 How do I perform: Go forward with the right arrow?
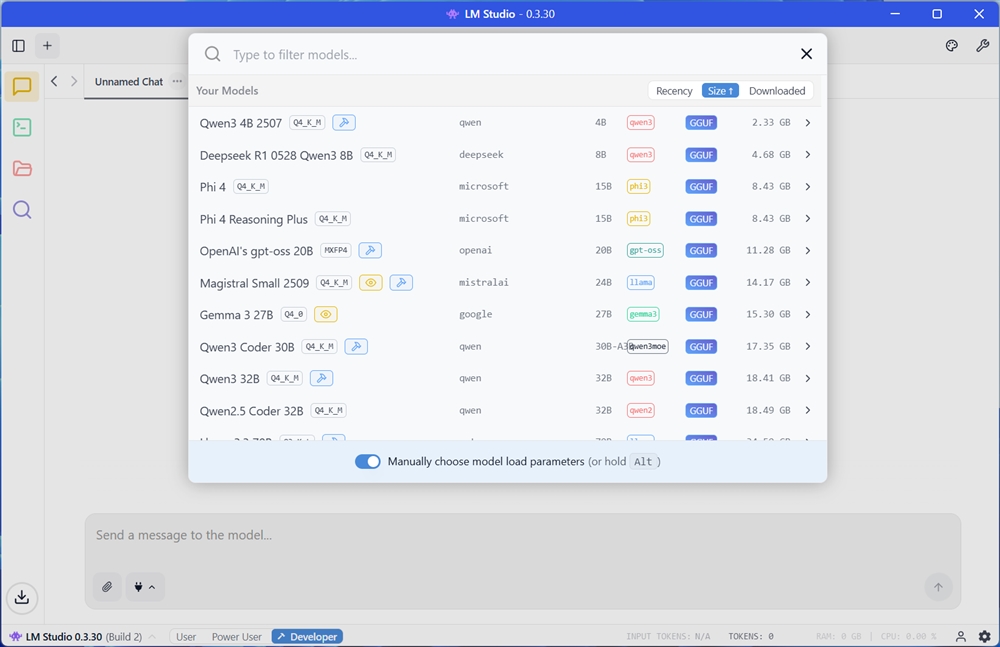74,81
